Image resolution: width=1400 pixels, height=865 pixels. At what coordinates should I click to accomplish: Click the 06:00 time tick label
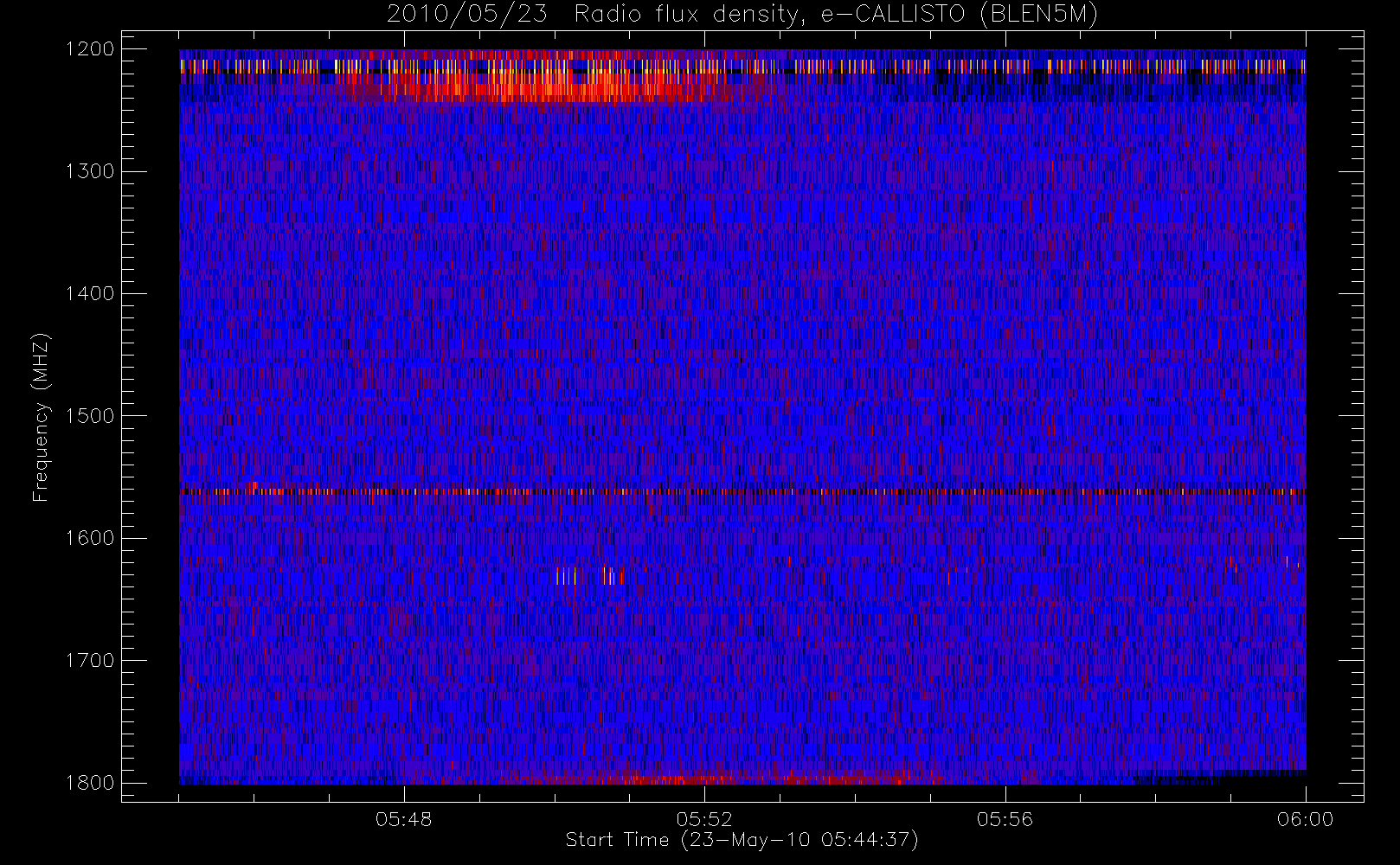(1306, 819)
